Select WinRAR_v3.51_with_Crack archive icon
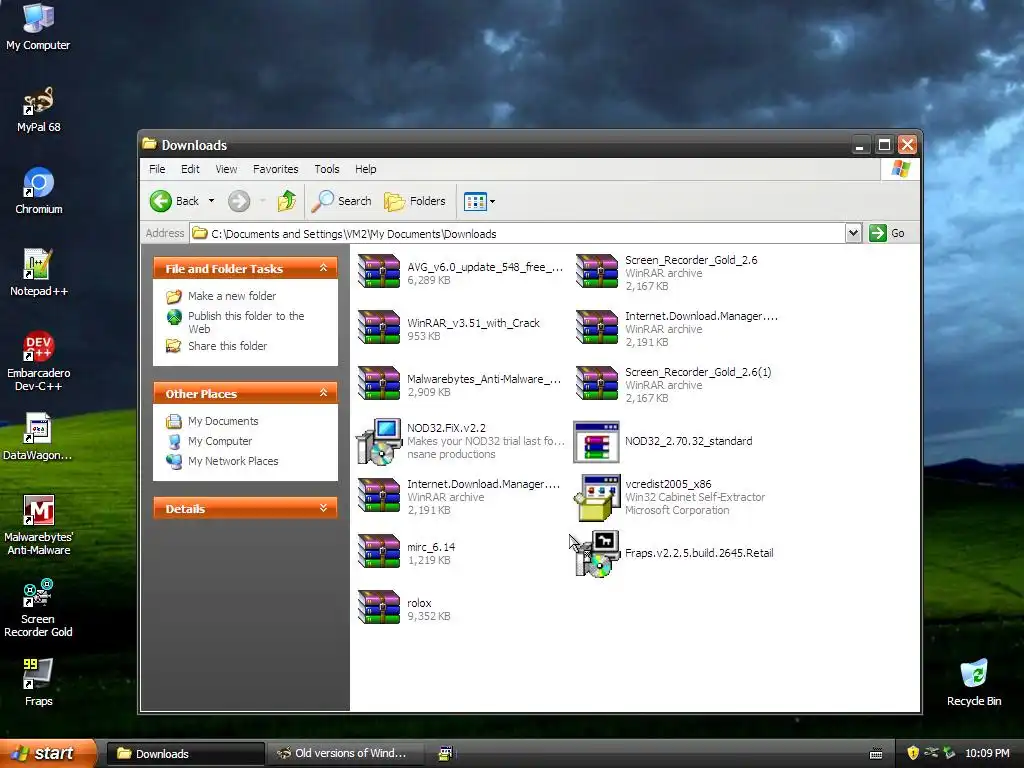This screenshot has height=768, width=1024. tap(379, 327)
